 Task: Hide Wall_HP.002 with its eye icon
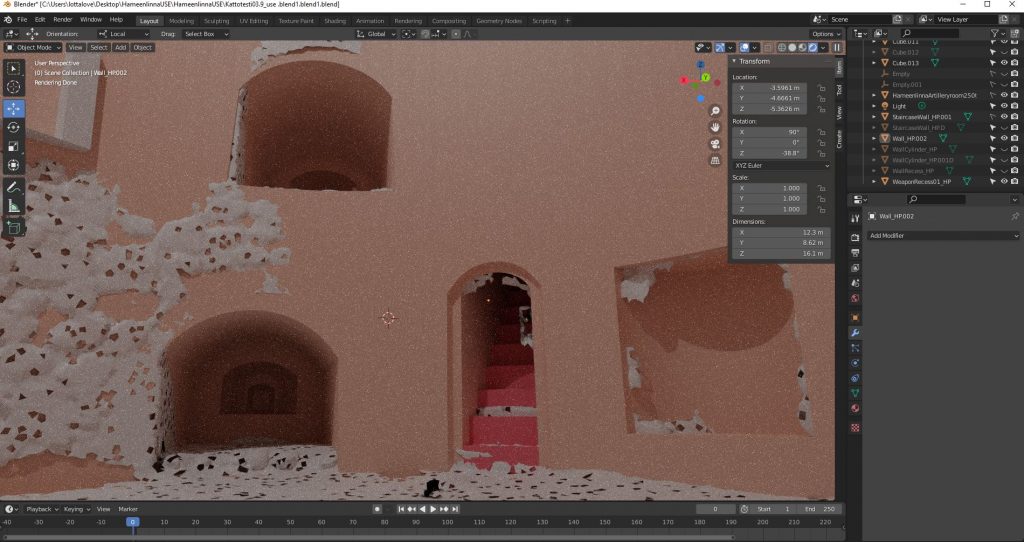1003,138
